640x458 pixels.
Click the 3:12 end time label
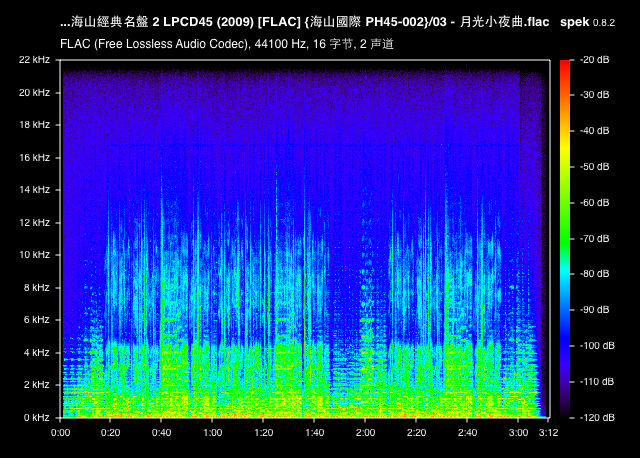pos(548,433)
